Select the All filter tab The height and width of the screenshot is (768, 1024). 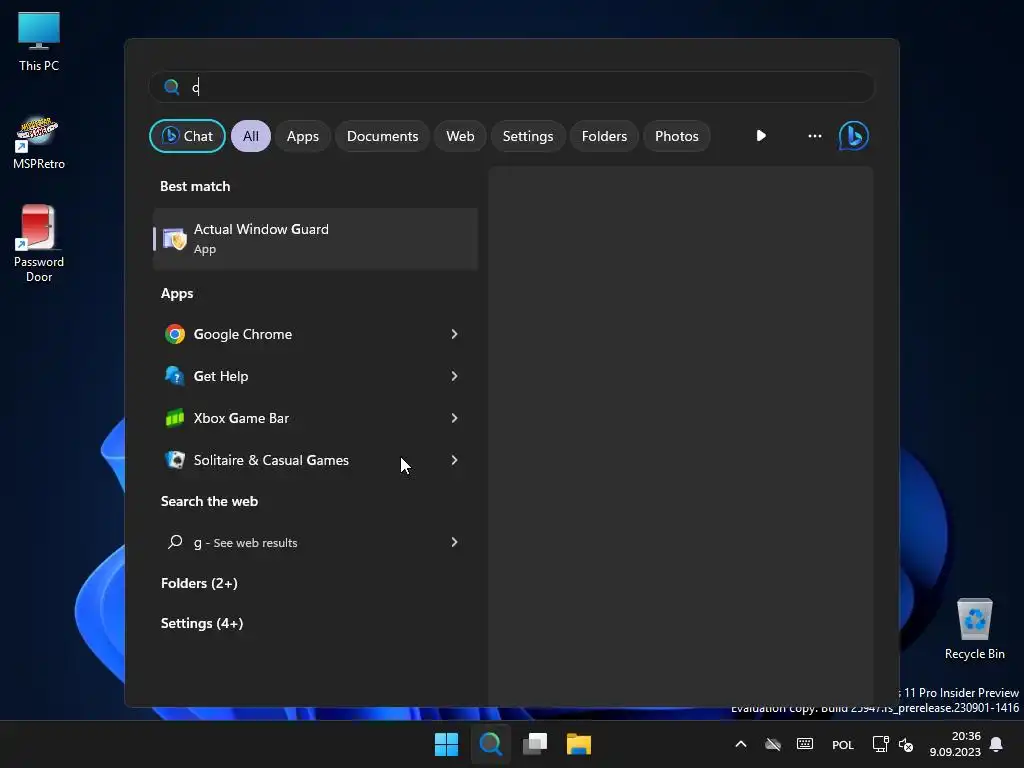pyautogui.click(x=251, y=136)
